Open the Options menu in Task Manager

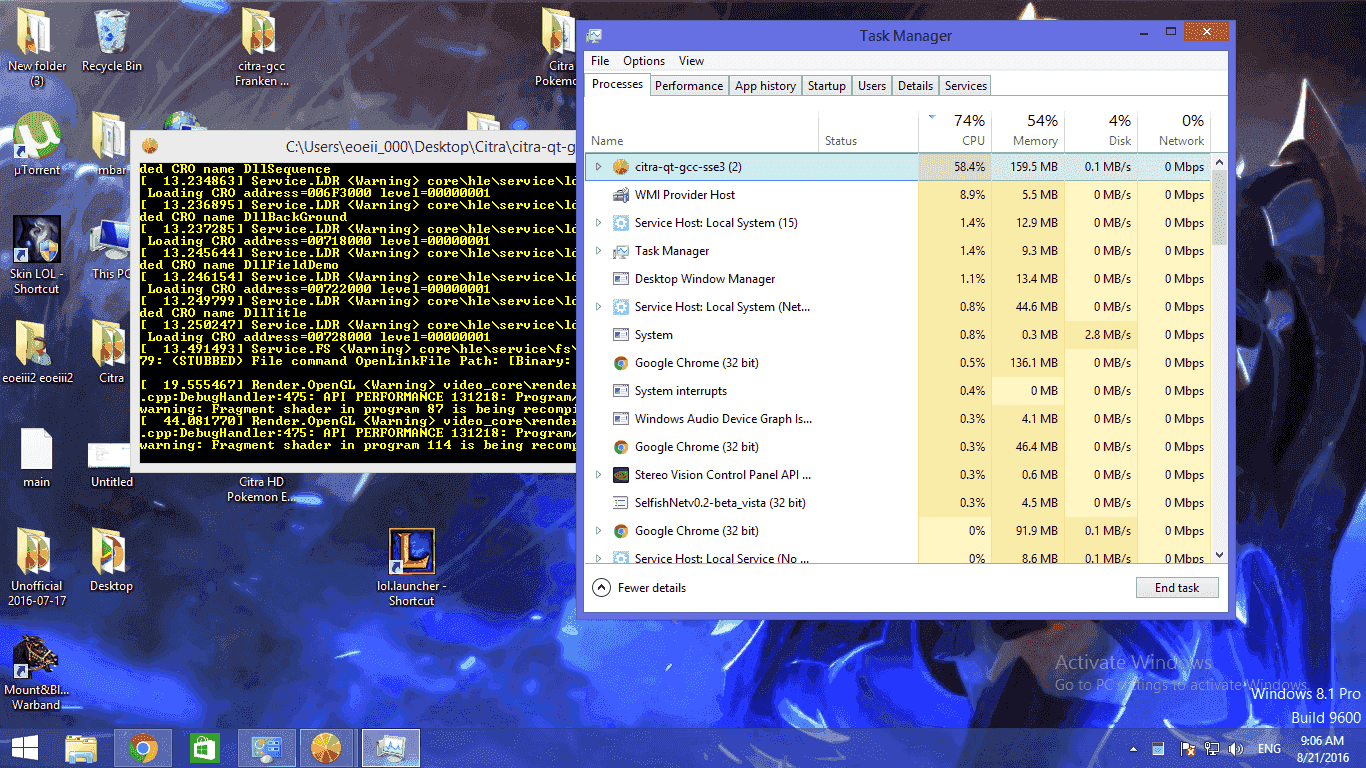[x=644, y=61]
